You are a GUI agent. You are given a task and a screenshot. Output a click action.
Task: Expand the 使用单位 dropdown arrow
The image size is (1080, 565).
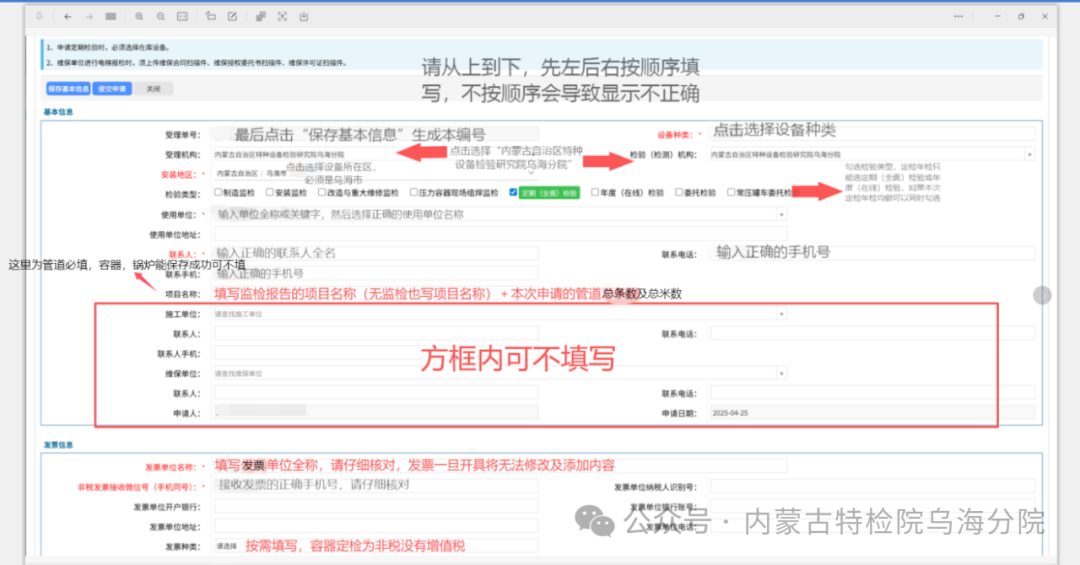click(x=781, y=215)
